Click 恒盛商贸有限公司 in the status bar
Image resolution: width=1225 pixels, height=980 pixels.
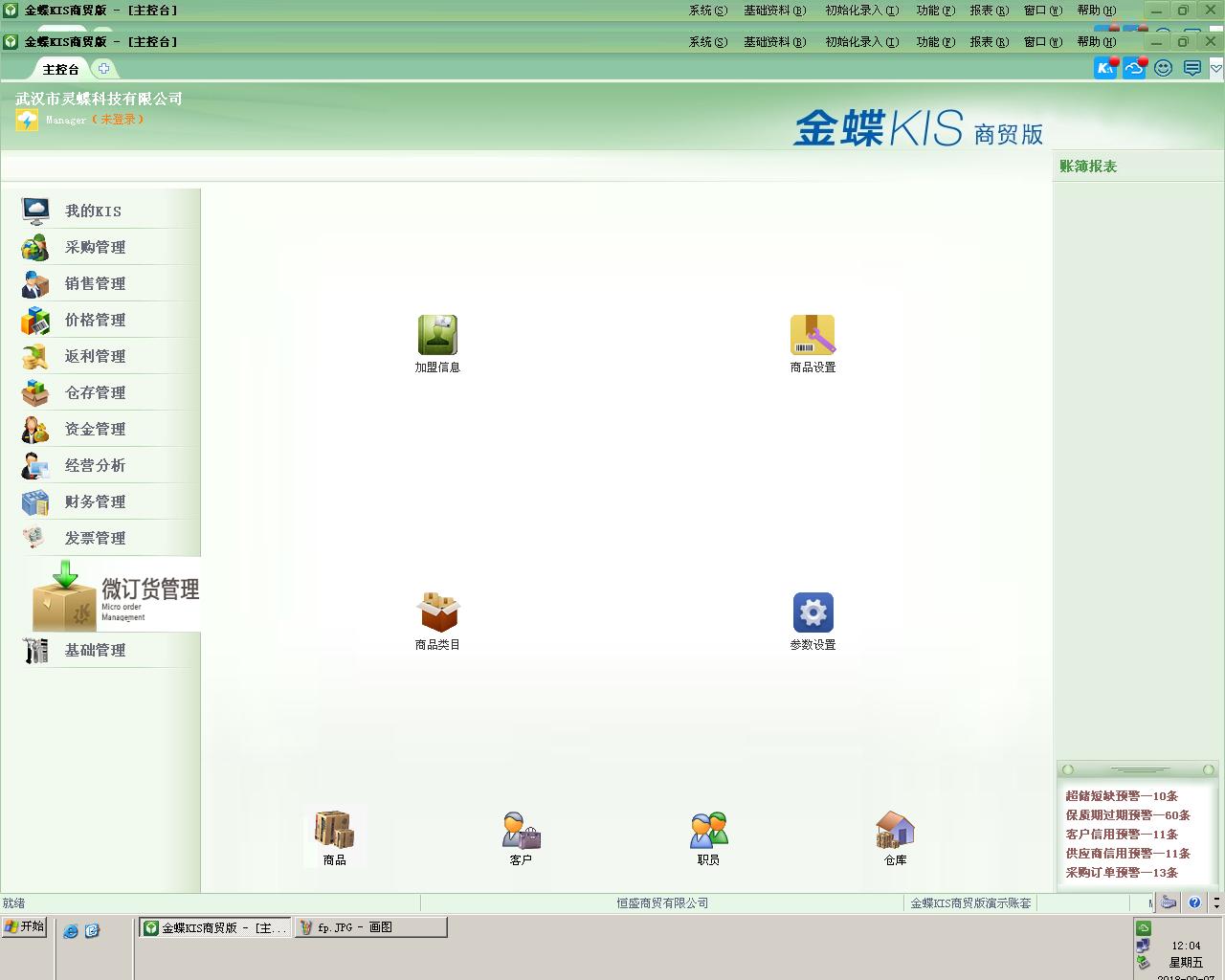(x=662, y=902)
